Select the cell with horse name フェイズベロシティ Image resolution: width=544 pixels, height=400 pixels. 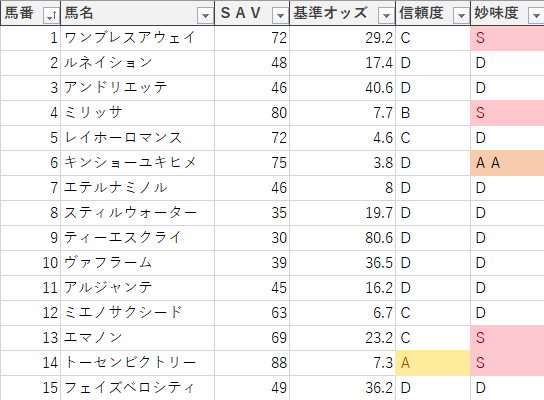coord(138,388)
